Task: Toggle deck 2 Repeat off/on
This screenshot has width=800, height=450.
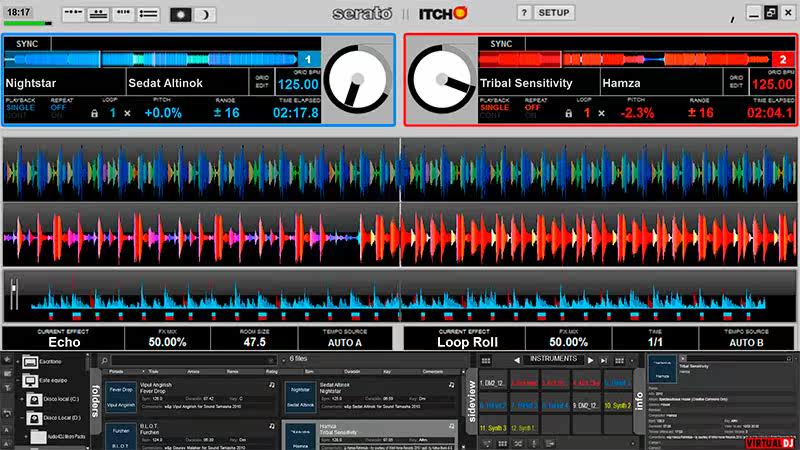Action: coord(532,111)
